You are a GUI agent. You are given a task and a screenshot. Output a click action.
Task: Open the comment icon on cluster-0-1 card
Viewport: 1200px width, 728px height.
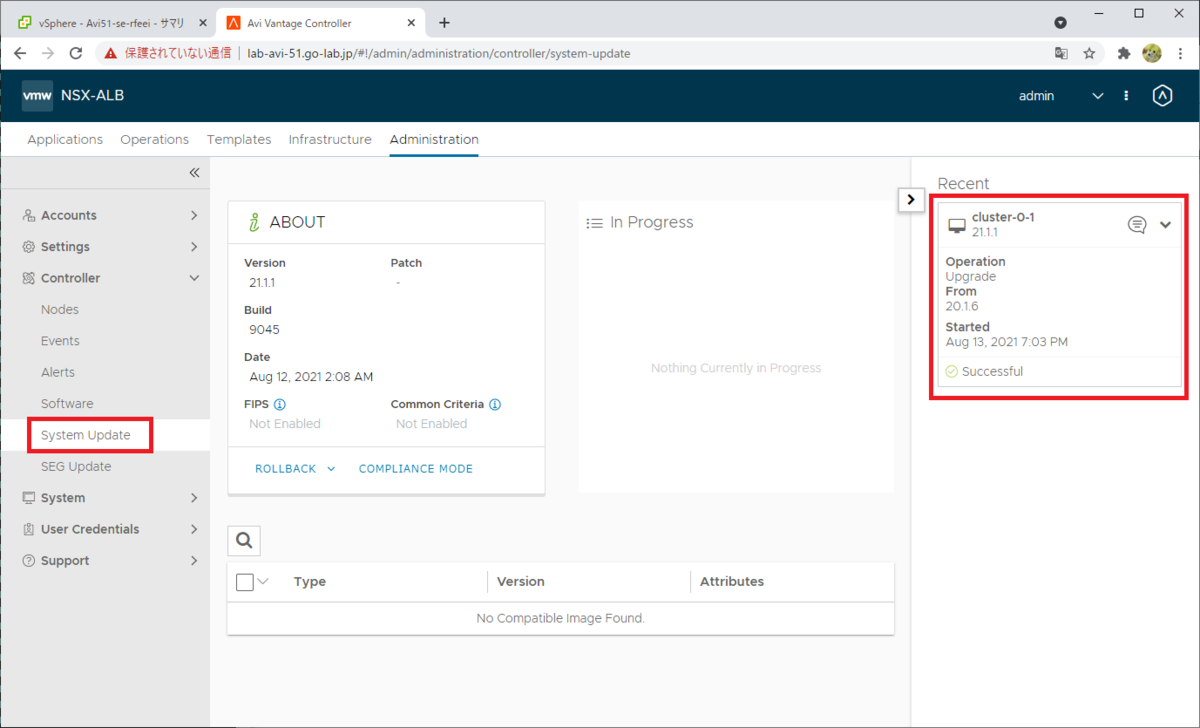point(1137,225)
